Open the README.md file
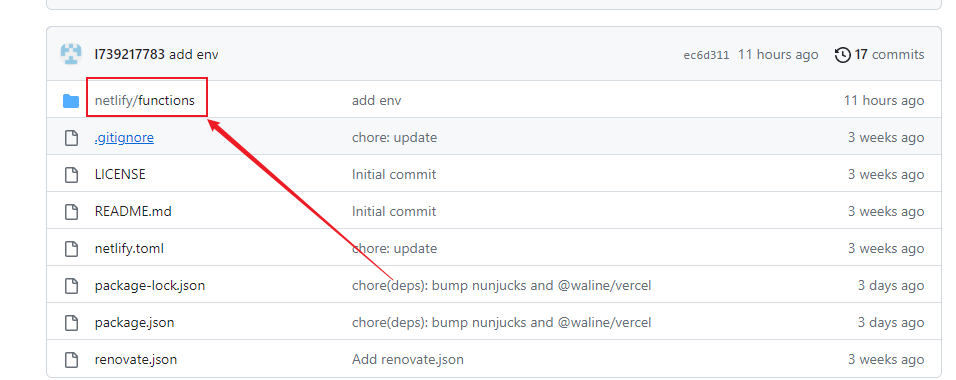 [133, 212]
